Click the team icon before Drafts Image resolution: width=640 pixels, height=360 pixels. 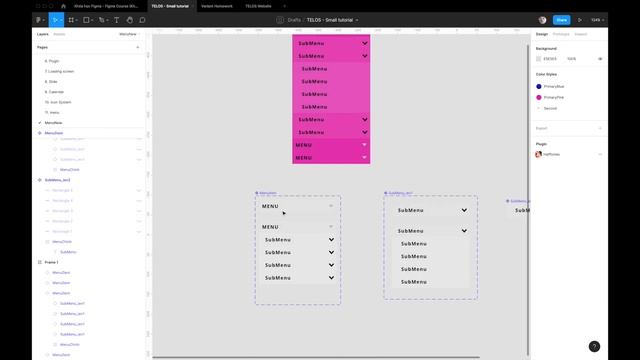280,20
